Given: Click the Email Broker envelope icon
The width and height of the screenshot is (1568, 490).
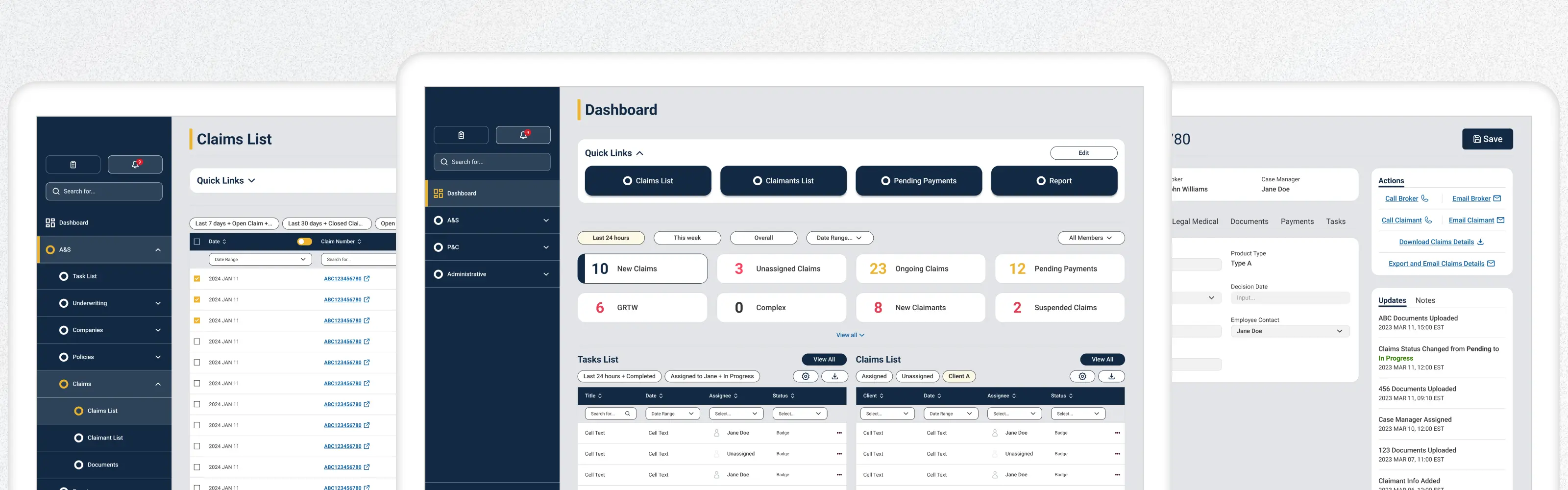Looking at the screenshot, I should pos(1497,198).
